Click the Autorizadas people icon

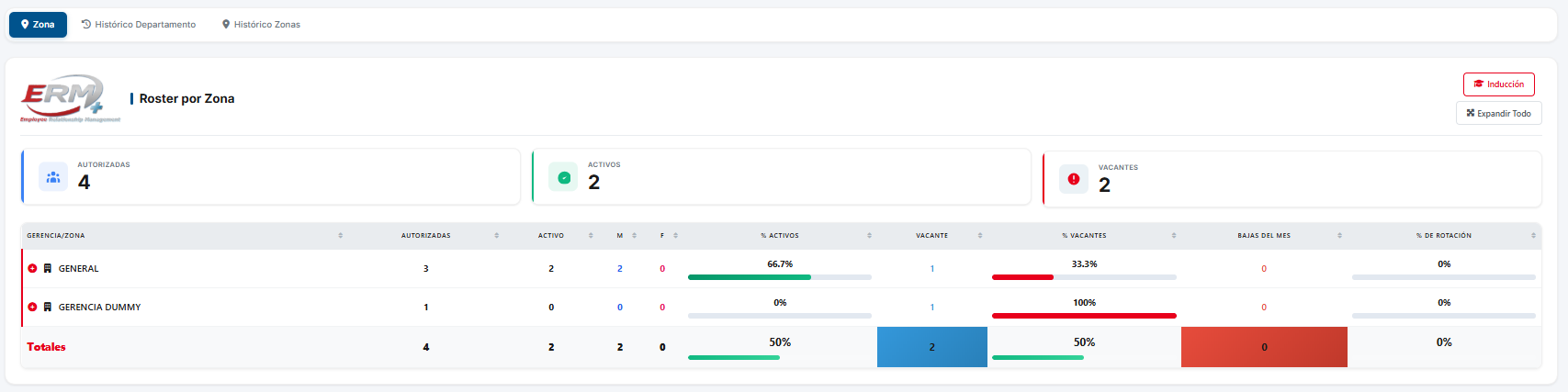pyautogui.click(x=53, y=177)
